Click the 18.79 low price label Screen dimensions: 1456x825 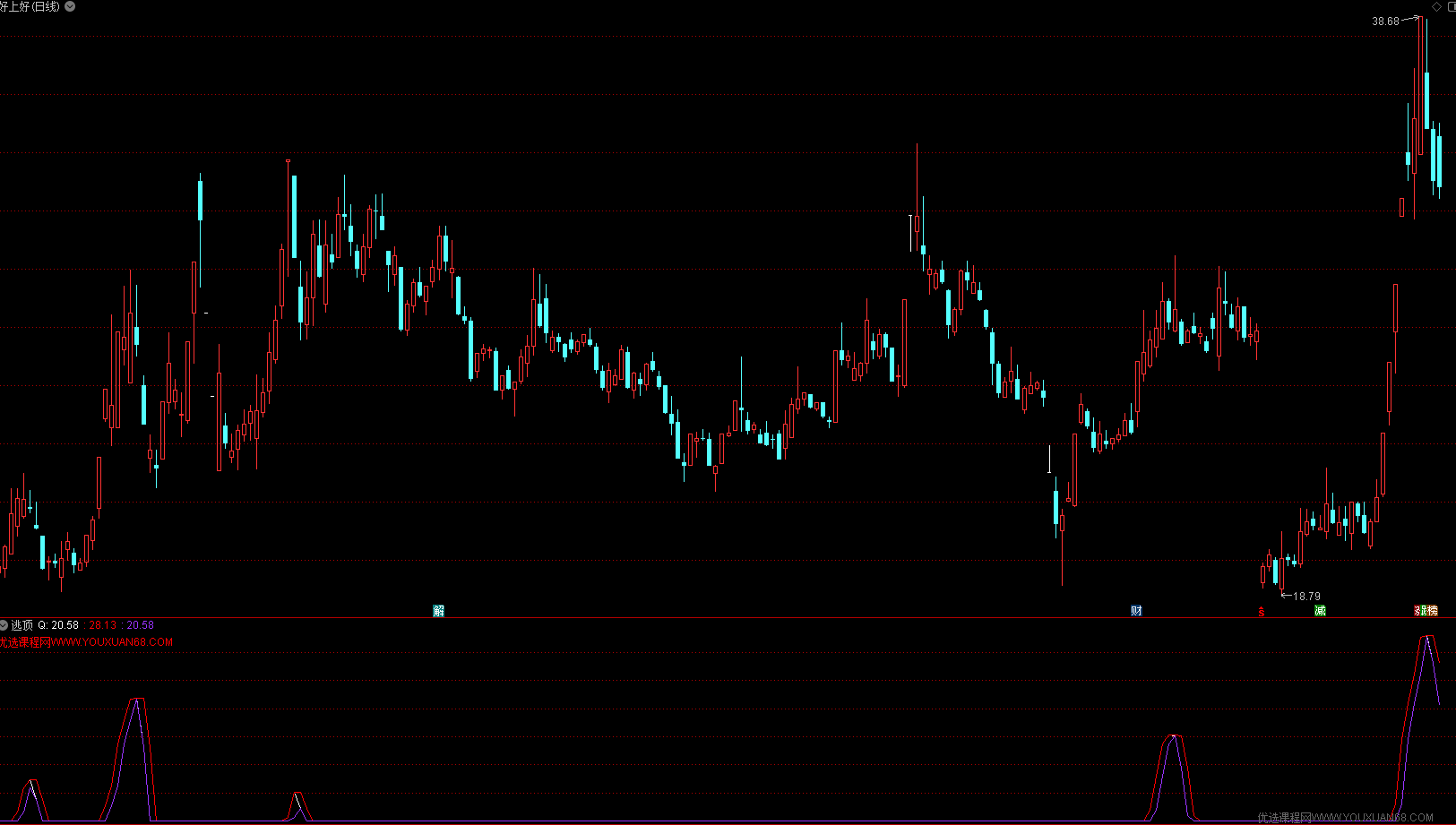pos(1306,597)
